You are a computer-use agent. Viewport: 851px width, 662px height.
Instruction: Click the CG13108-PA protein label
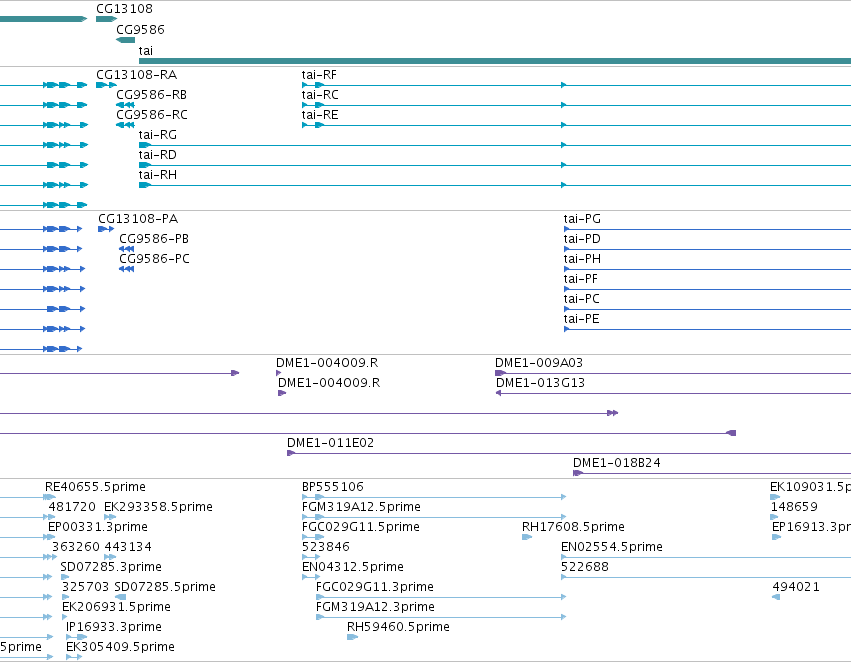[138, 219]
